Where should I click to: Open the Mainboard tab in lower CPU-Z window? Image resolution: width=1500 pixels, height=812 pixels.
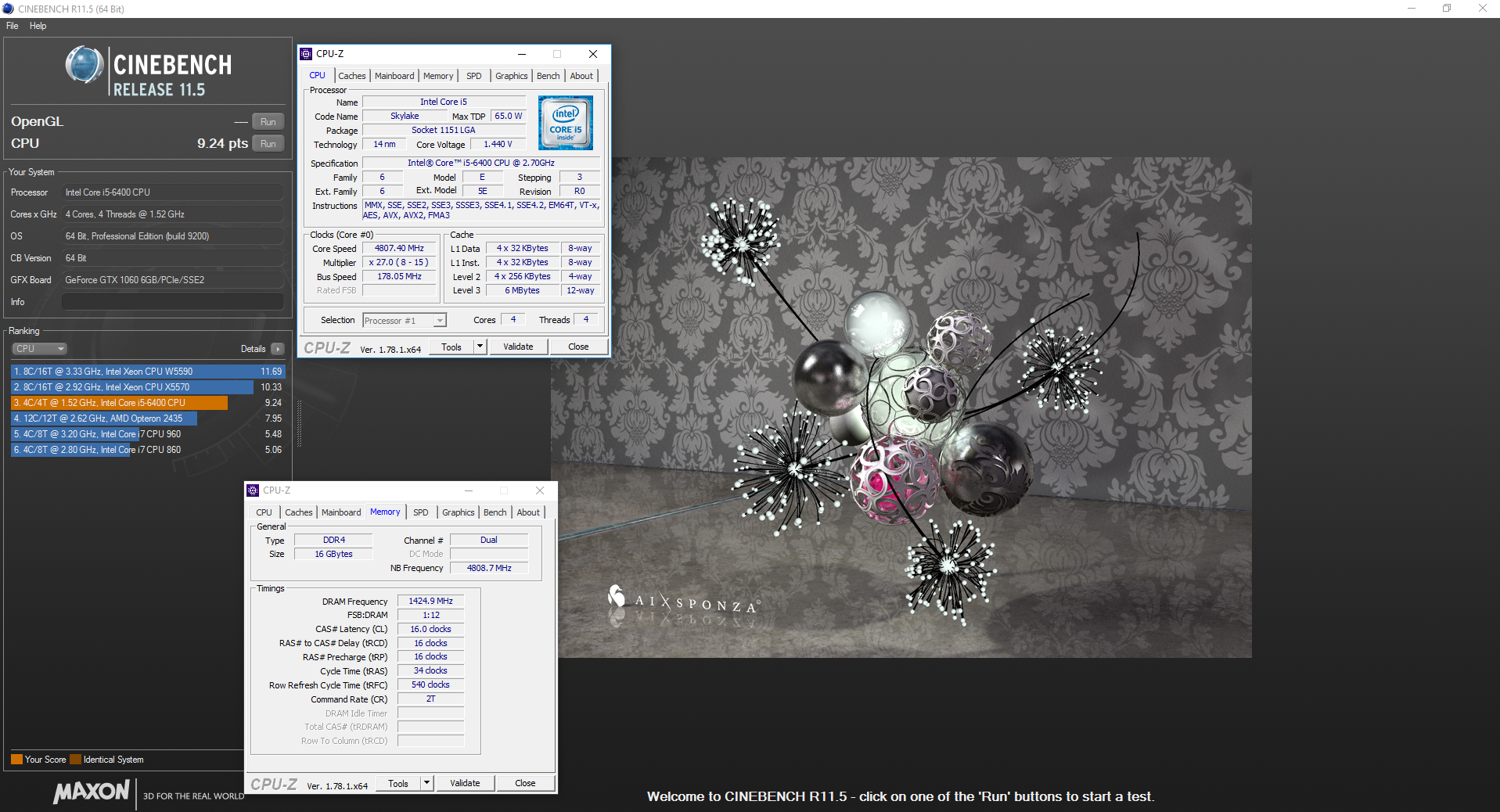point(341,512)
